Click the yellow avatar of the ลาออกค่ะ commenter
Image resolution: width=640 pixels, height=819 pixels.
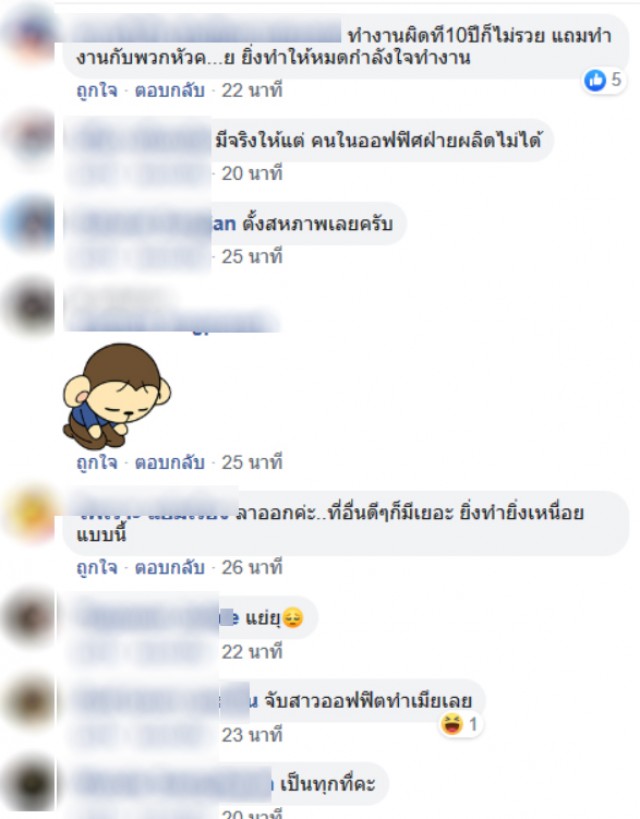31,513
